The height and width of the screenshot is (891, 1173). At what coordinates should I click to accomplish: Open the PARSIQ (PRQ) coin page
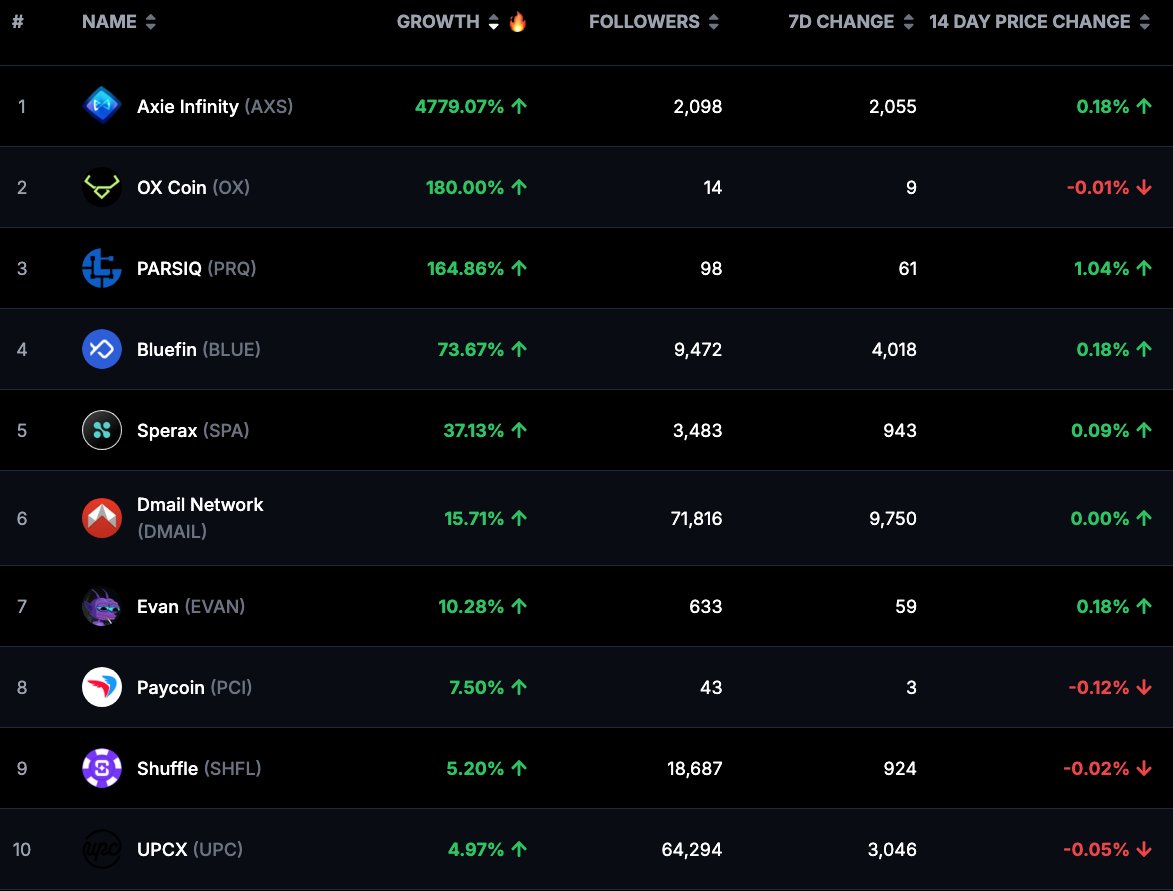pyautogui.click(x=196, y=269)
